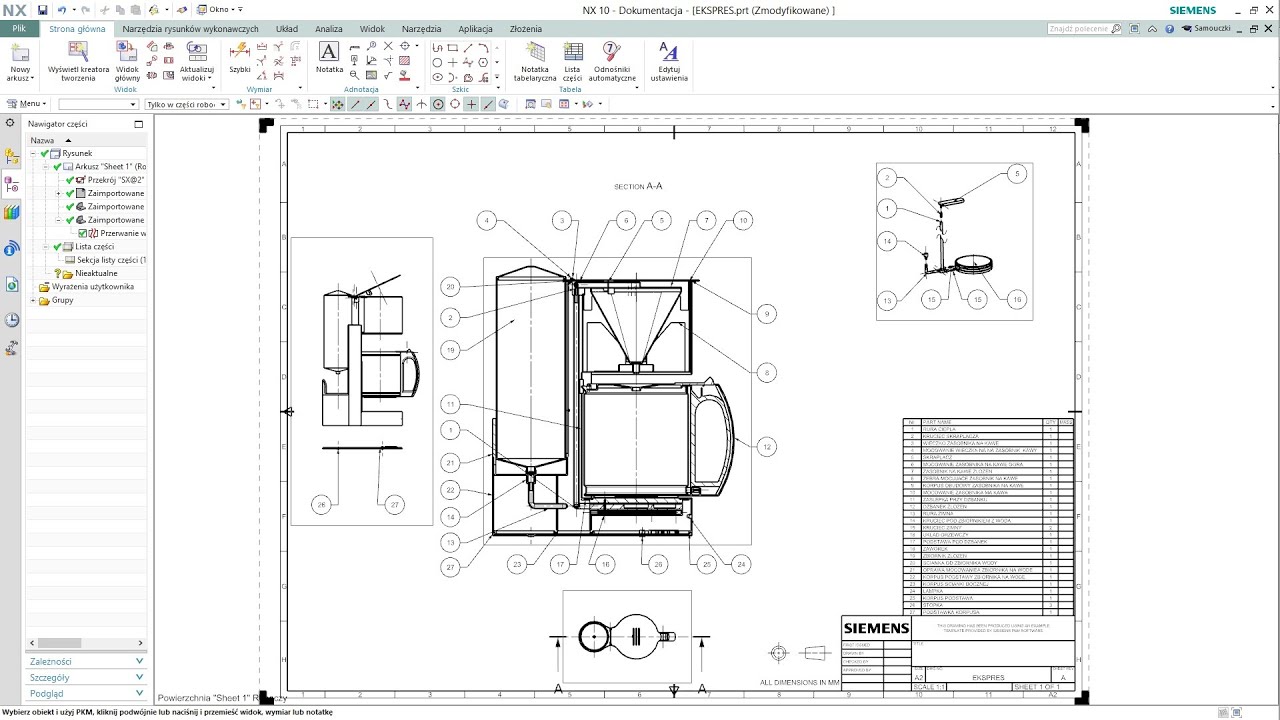Switch to the Złożenia tab
Image resolution: width=1280 pixels, height=720 pixels.
pyautogui.click(x=526, y=29)
